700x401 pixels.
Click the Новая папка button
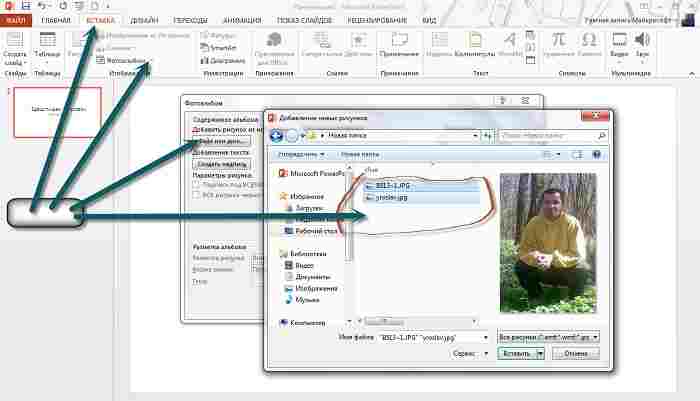pos(360,155)
